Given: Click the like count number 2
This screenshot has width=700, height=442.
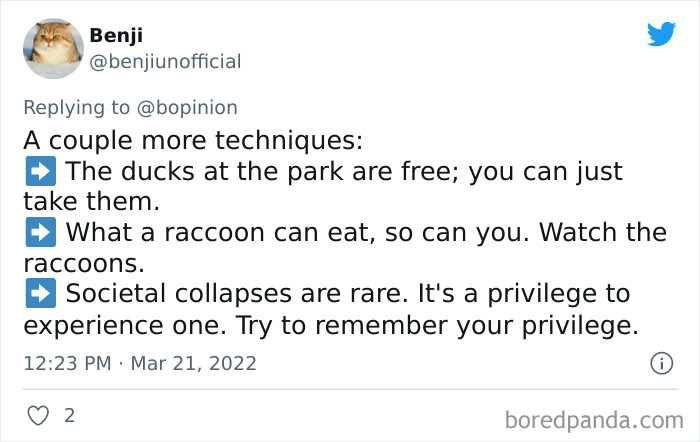Looking at the screenshot, I should (69, 413).
